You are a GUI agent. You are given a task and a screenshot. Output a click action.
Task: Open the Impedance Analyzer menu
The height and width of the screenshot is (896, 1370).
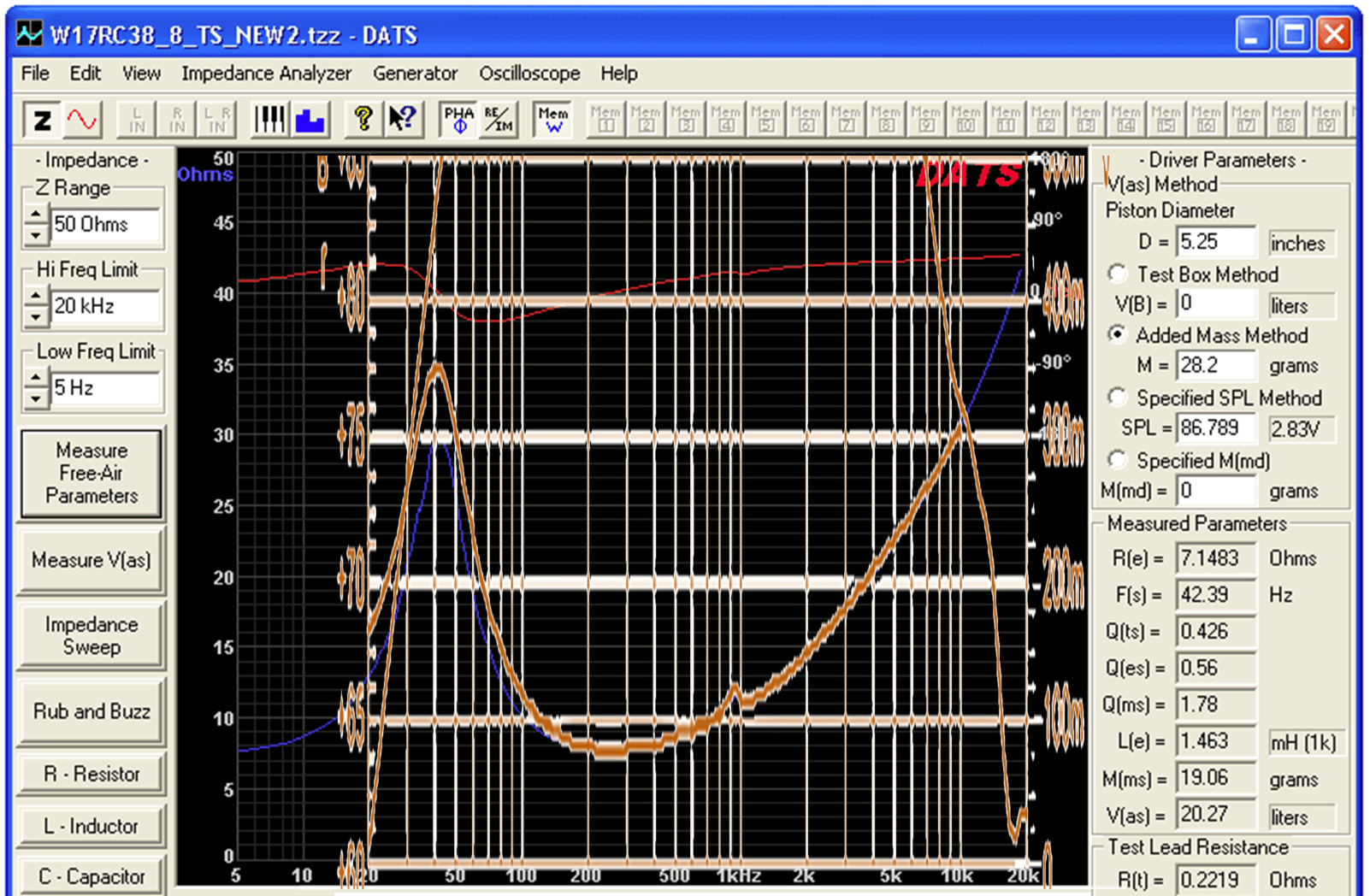tap(266, 74)
